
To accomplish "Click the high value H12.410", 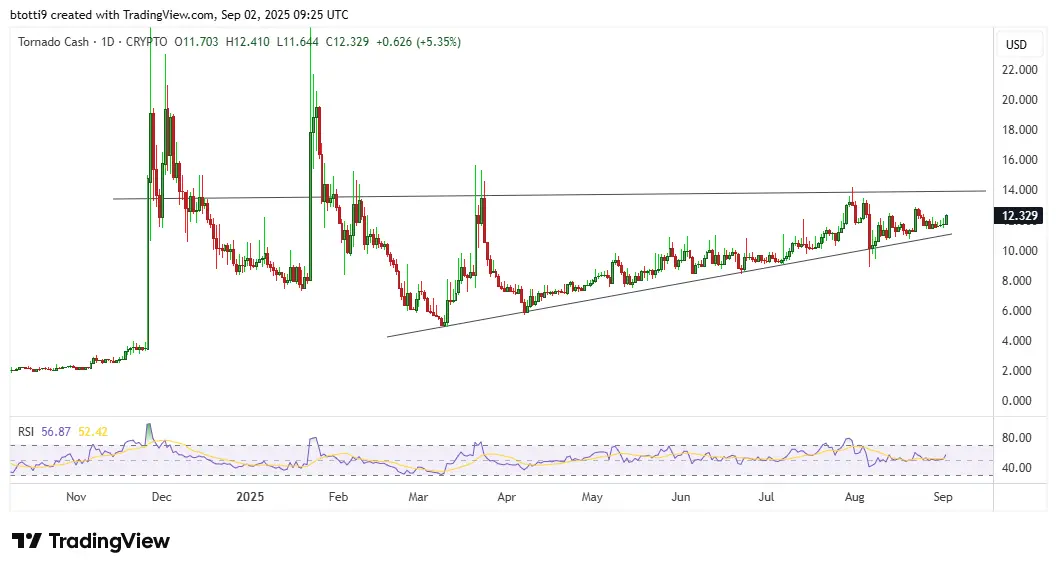I will coord(247,42).
